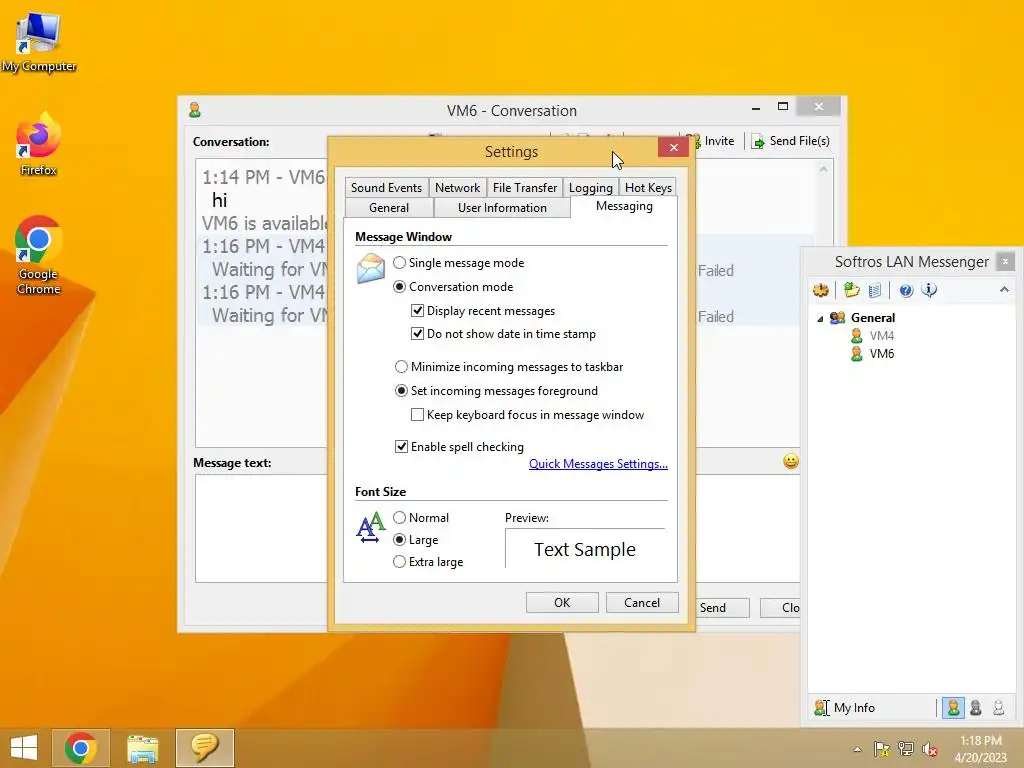Switch to General settings tab
Image resolution: width=1024 pixels, height=768 pixels.
(x=389, y=208)
